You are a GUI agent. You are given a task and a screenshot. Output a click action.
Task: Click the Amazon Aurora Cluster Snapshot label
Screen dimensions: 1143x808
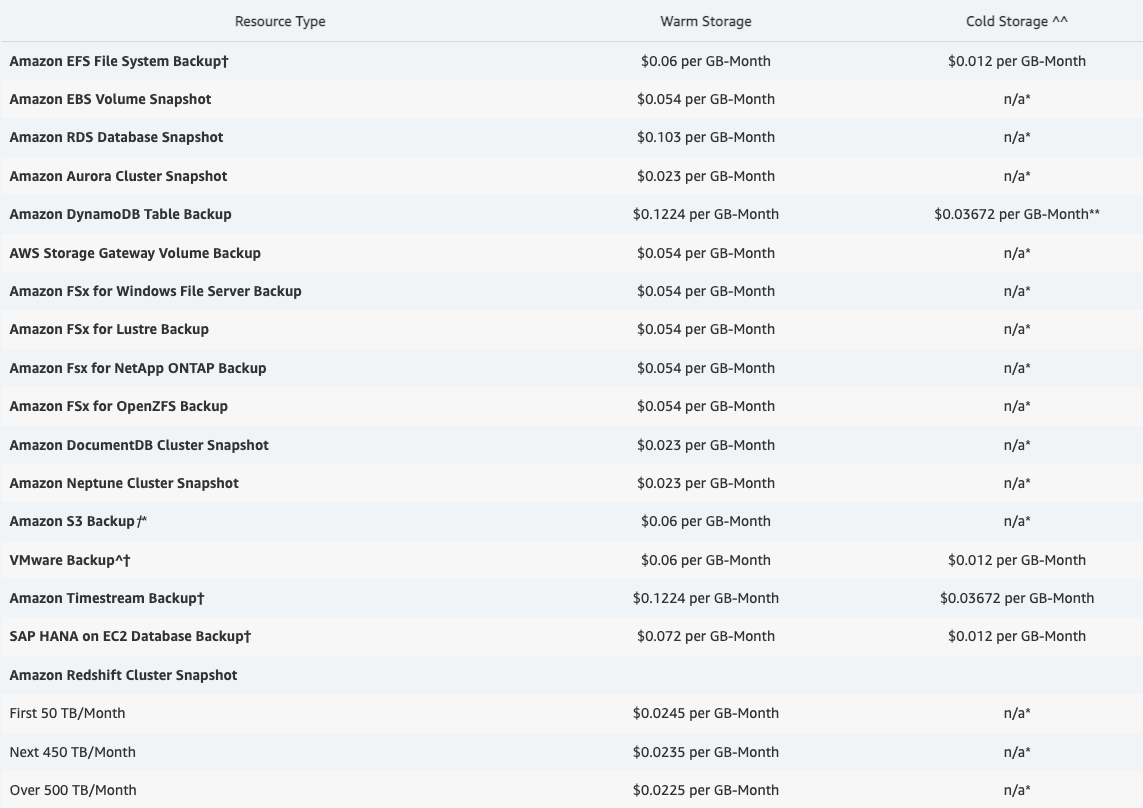tap(118, 176)
